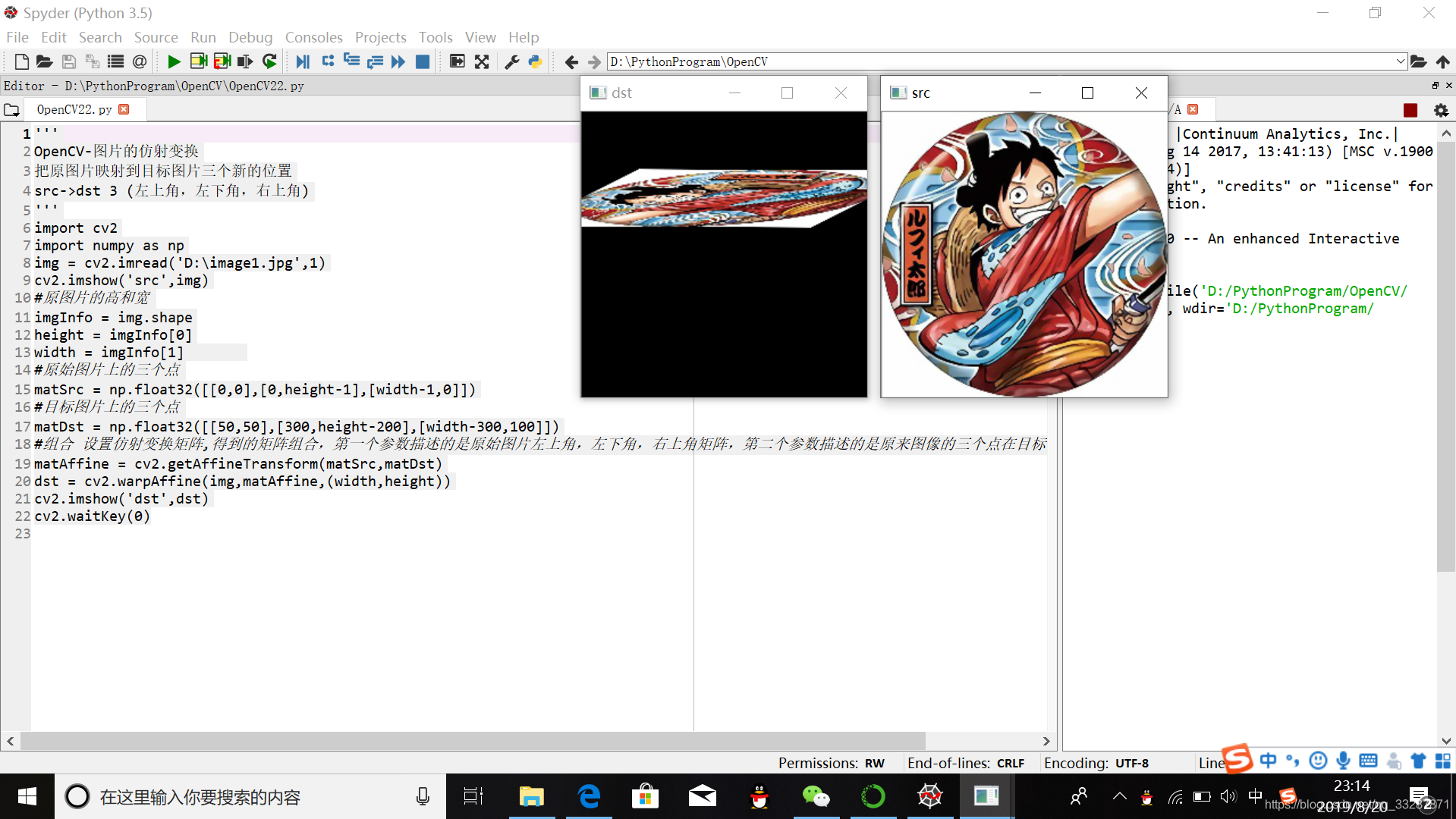Step over current line in debugger
This screenshot has height=819, width=1456.
coord(328,61)
